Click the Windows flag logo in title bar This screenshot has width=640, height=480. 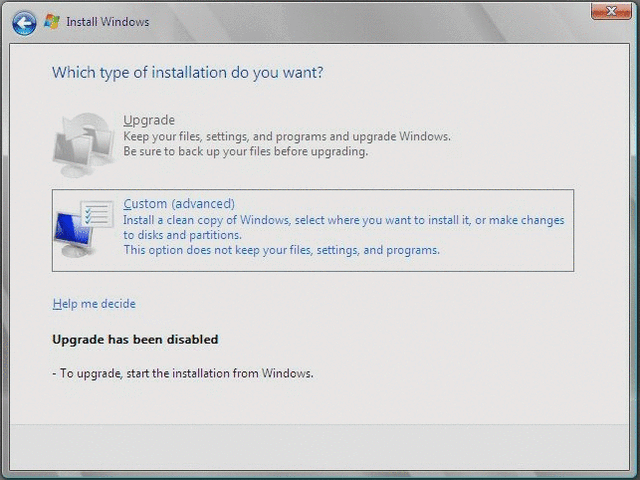click(x=52, y=21)
